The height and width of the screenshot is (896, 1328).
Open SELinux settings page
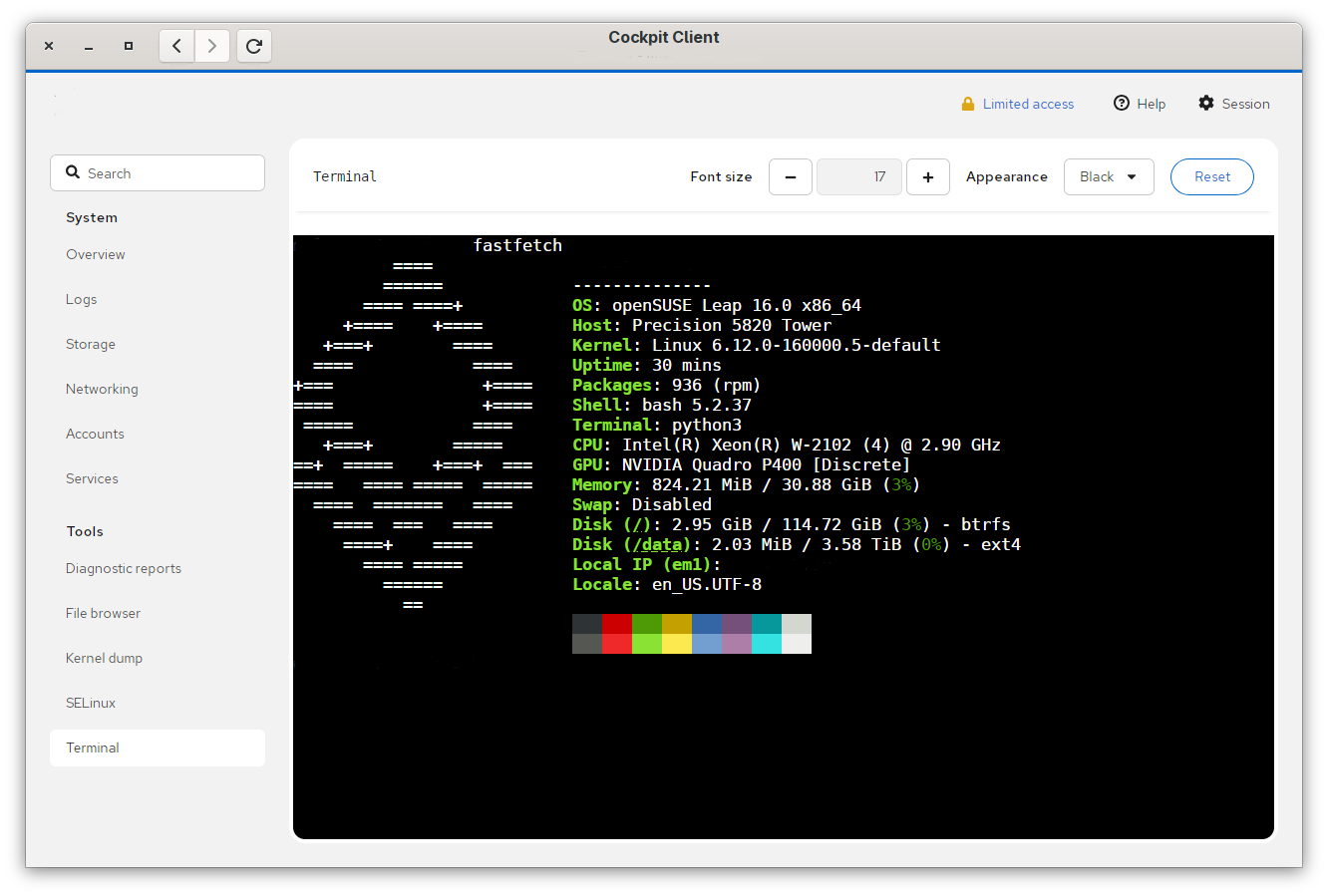91,704
